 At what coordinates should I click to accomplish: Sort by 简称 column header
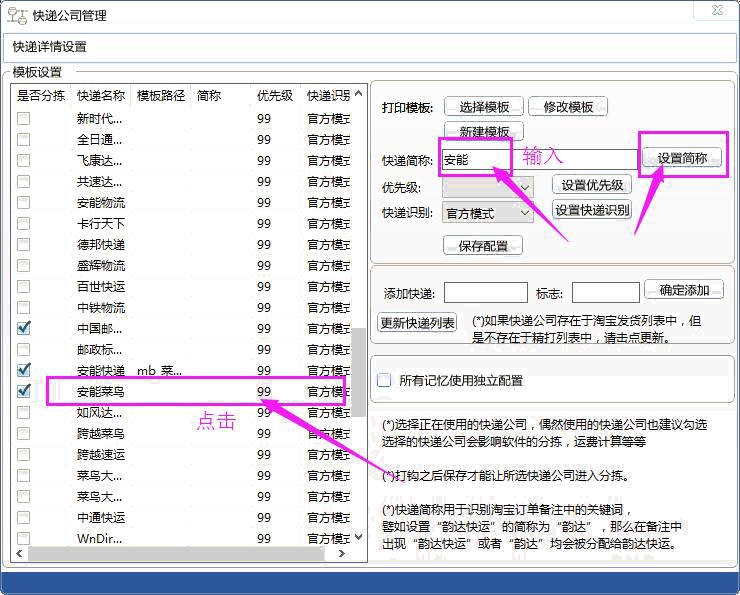tap(220, 96)
